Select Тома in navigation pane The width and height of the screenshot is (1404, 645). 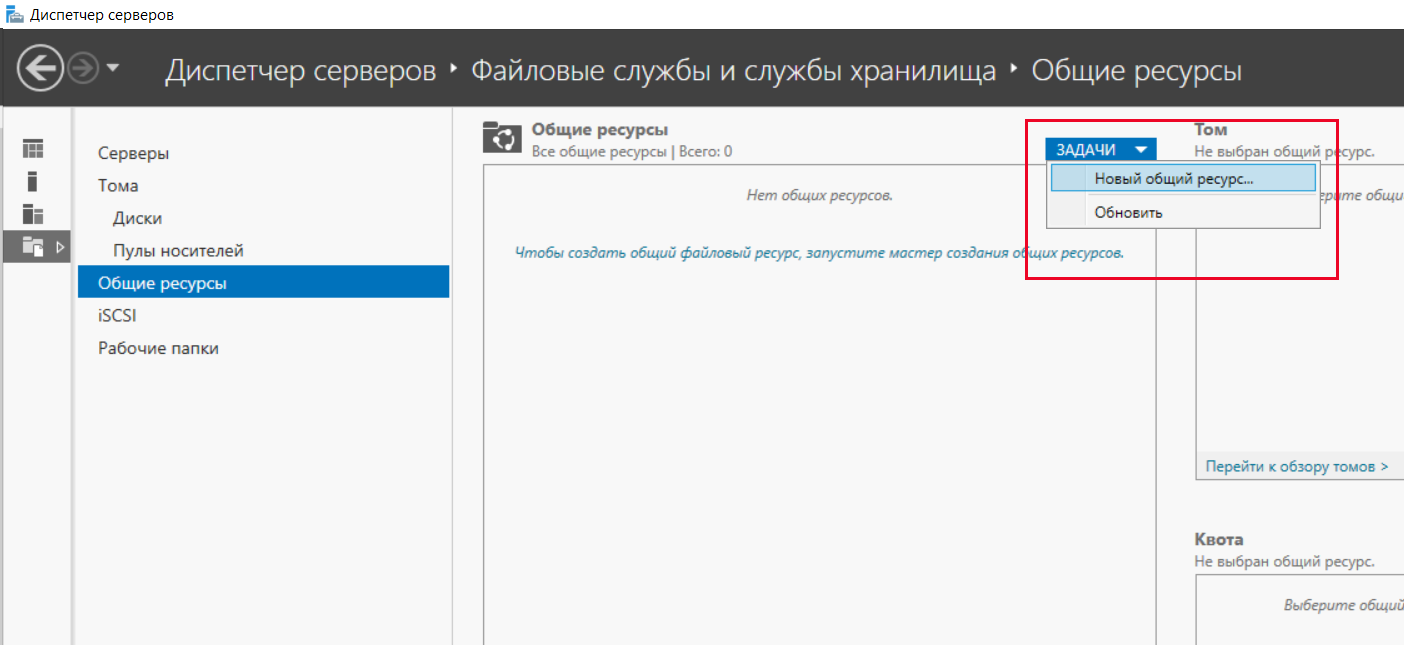118,185
